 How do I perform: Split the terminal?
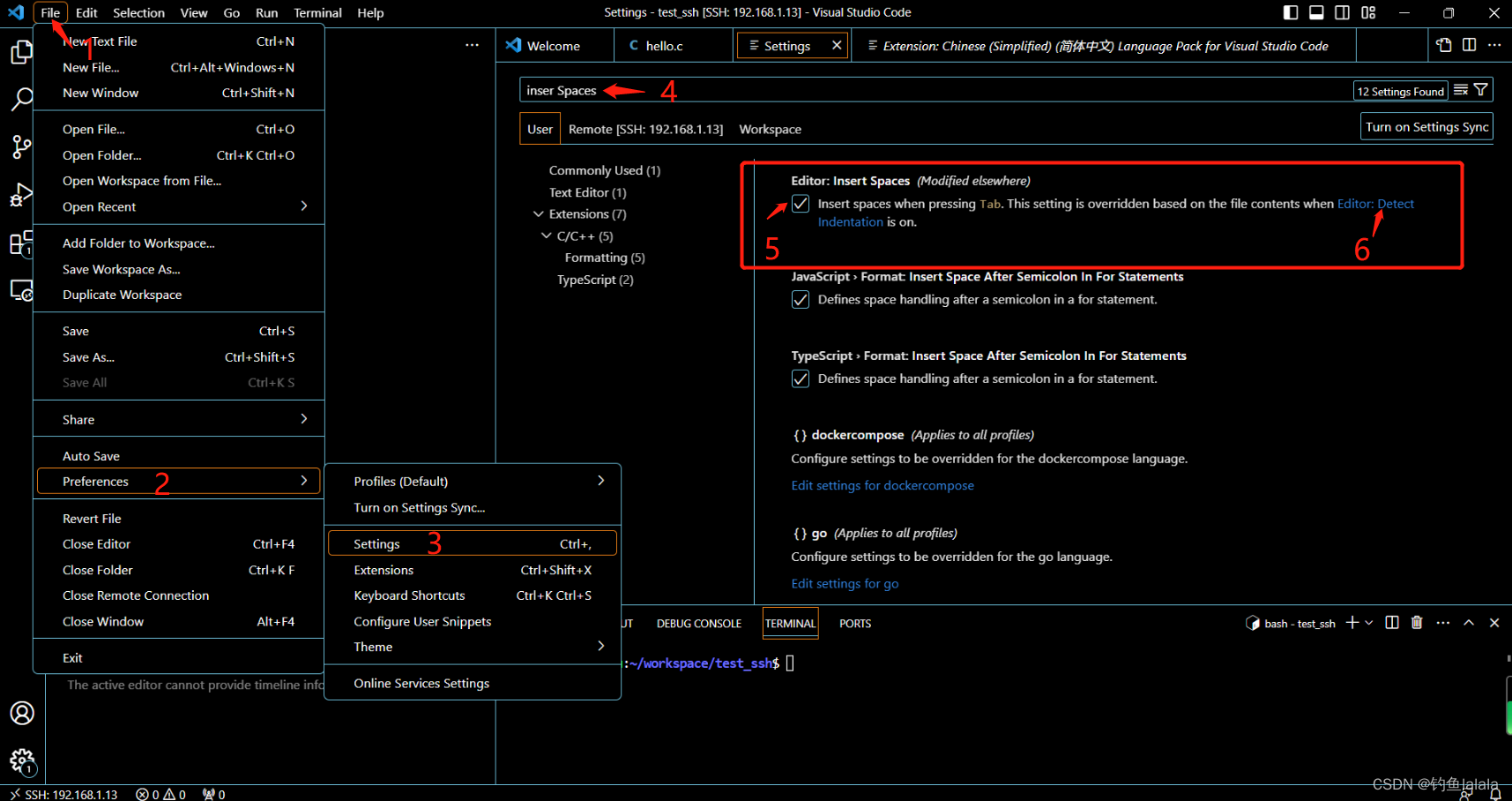1392,623
